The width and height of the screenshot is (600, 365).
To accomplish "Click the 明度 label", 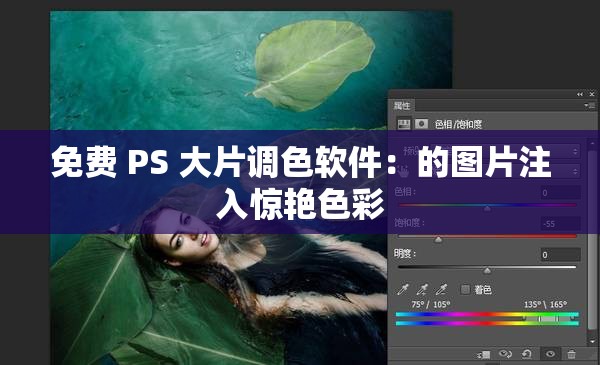I will [405, 253].
